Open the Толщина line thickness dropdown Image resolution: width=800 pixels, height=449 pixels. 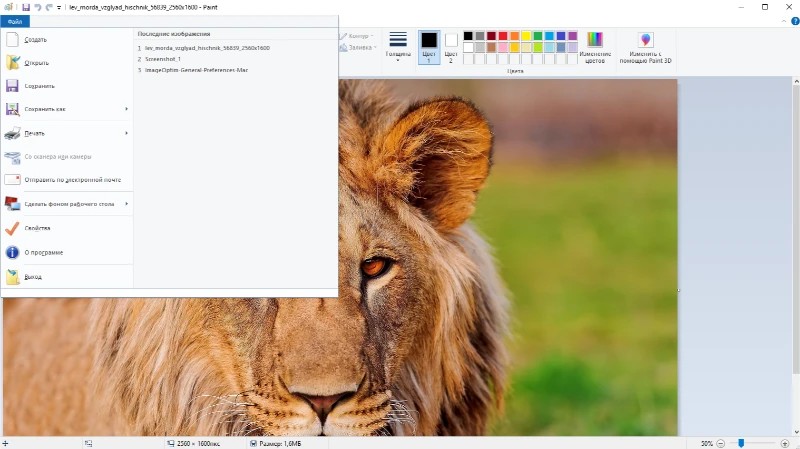point(398,46)
